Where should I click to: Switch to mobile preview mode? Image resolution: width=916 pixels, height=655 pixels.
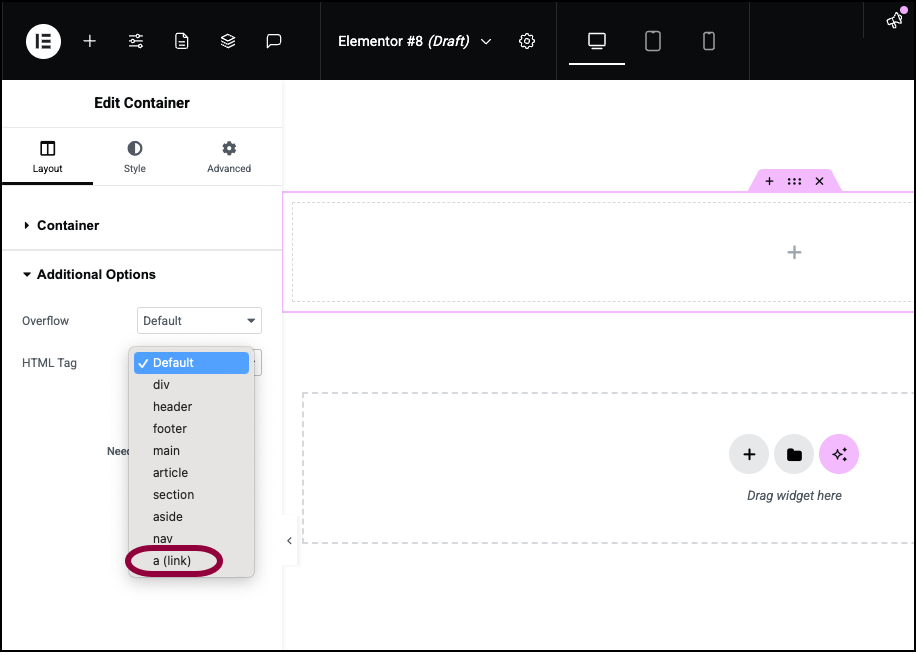(709, 41)
